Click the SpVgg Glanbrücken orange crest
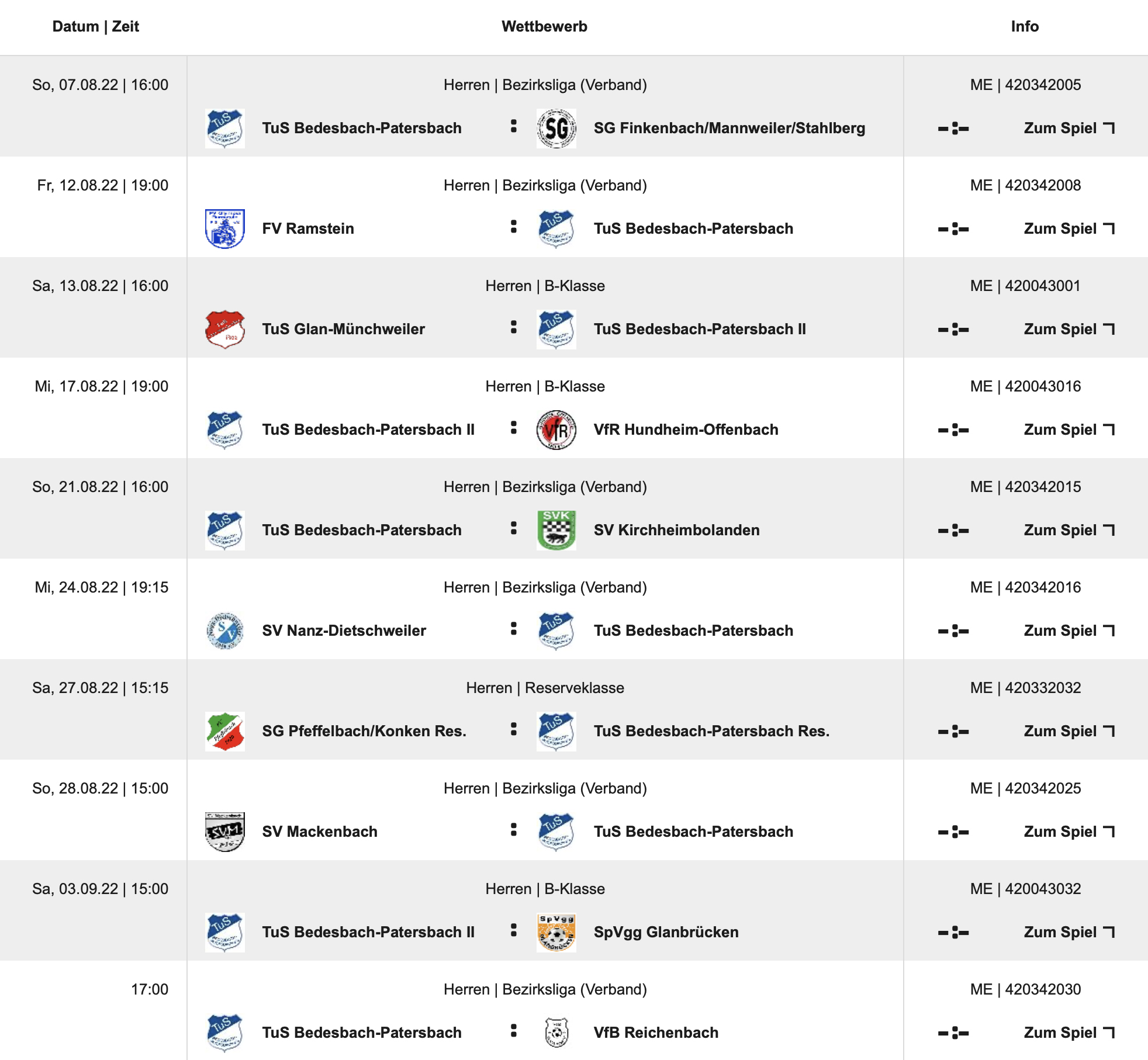1148x1060 pixels. pyautogui.click(x=556, y=933)
